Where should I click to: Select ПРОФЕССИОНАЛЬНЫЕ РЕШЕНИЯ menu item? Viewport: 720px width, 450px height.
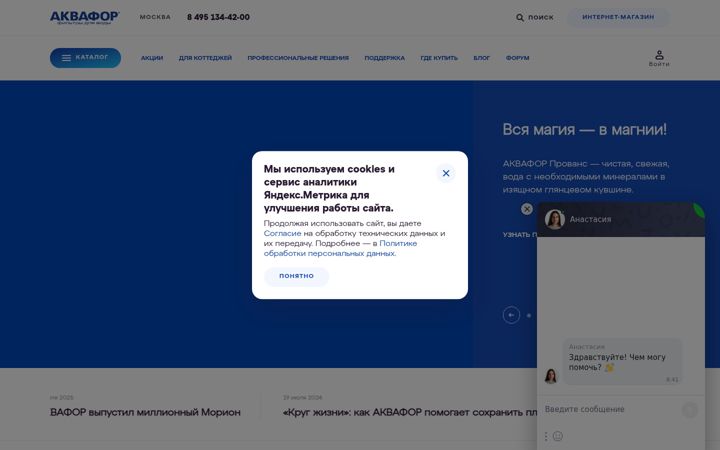[298, 58]
